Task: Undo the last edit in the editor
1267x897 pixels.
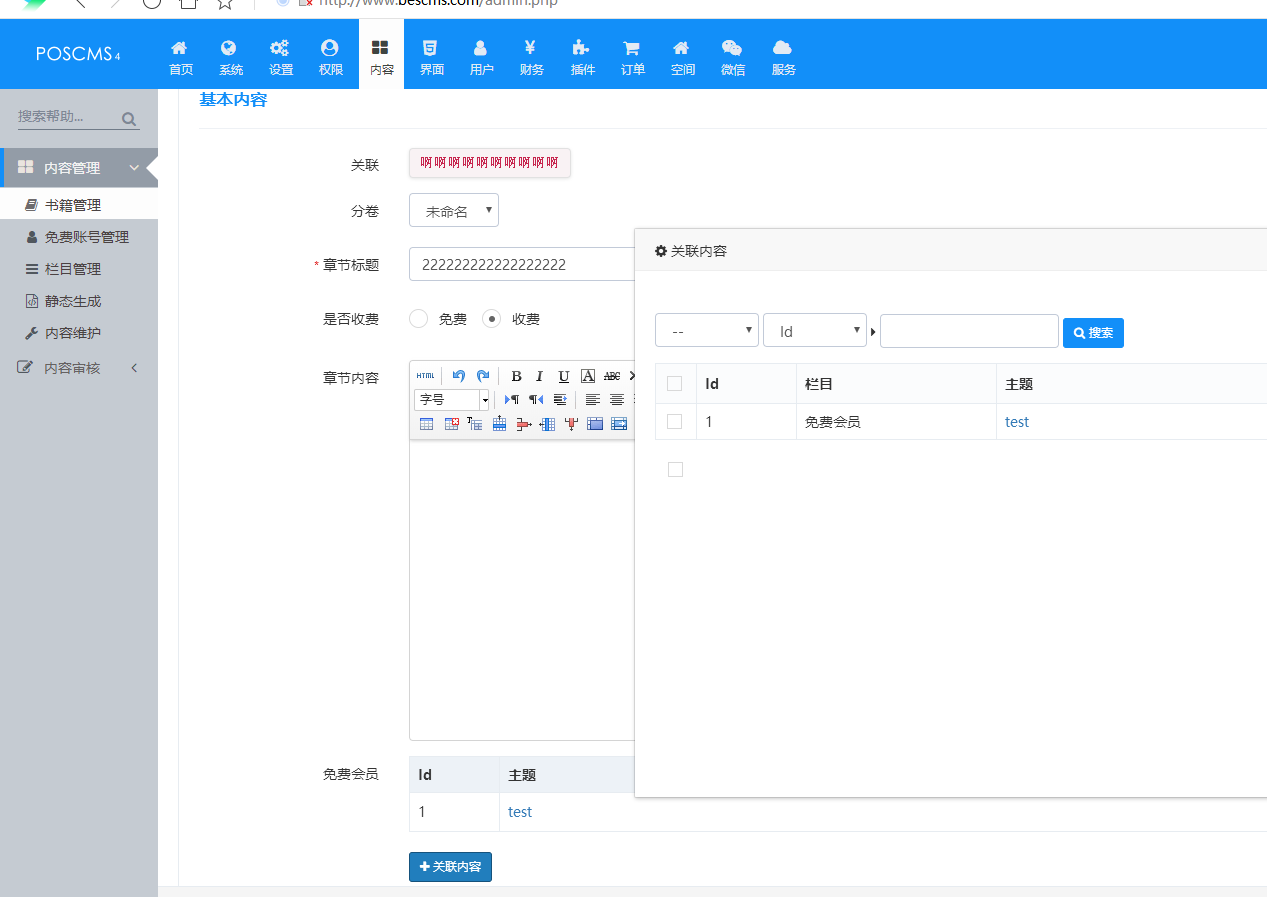Action: 459,376
